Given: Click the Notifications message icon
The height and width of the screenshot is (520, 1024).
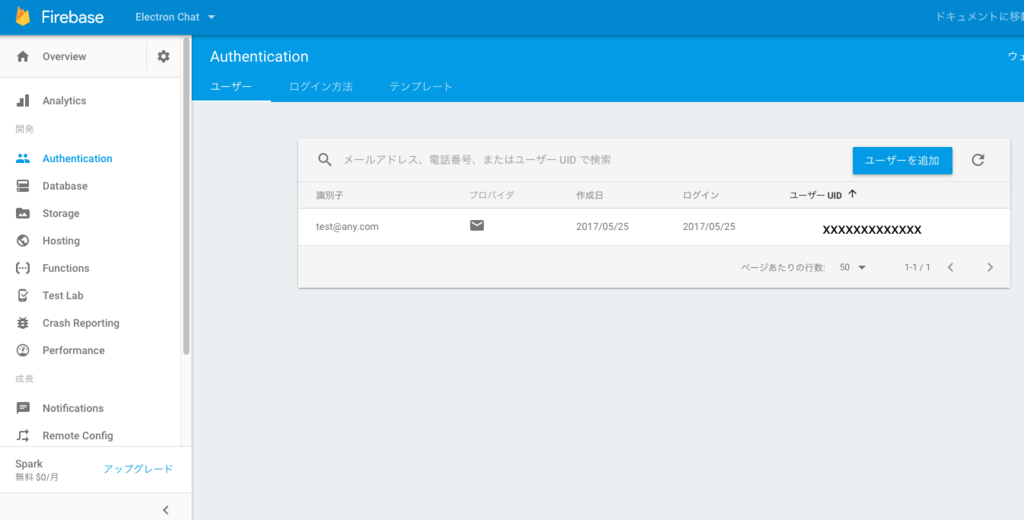Looking at the screenshot, I should click(x=23, y=408).
